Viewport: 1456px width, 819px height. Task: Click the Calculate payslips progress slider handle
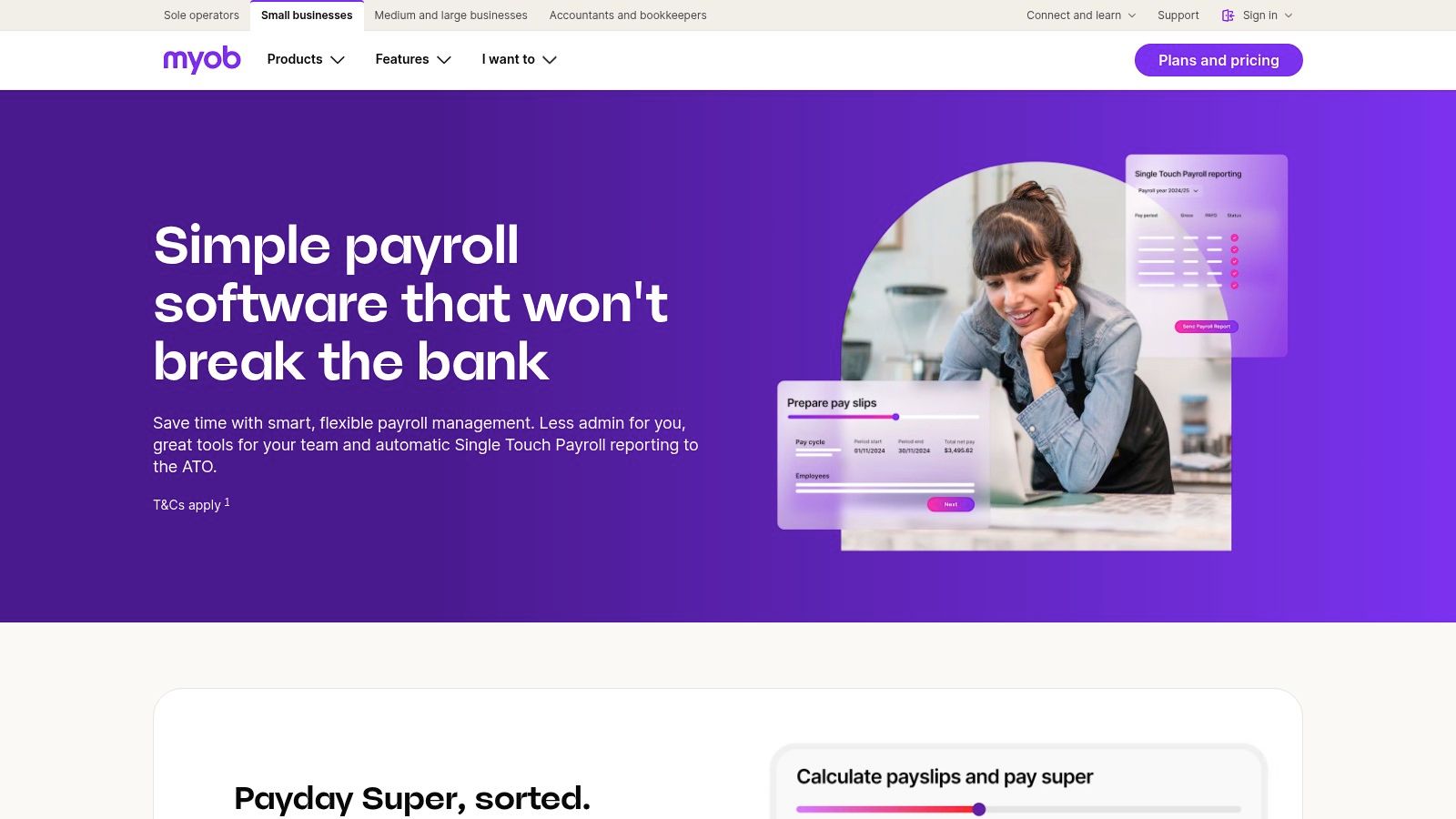[979, 809]
